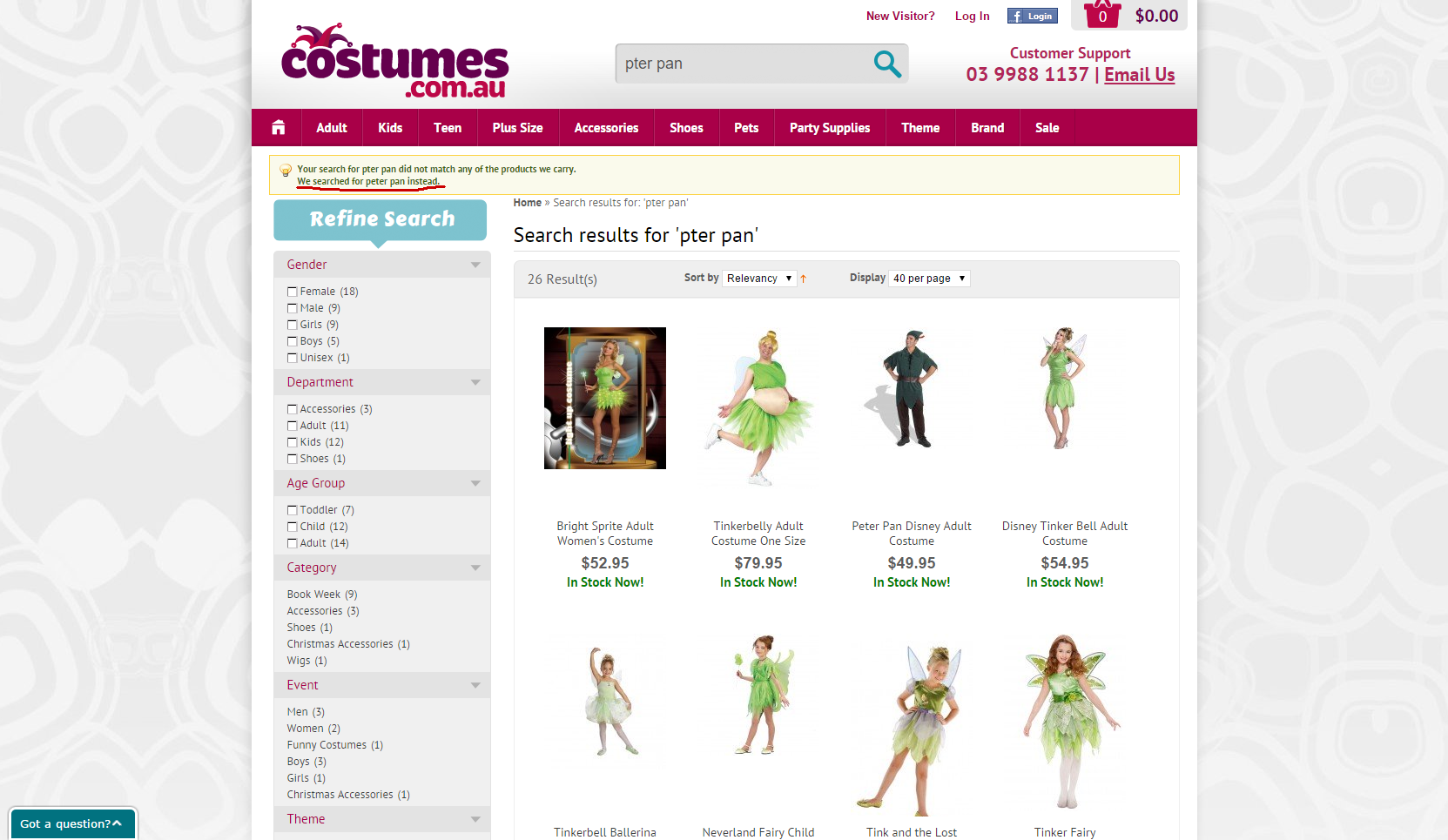Open the Plus Size menu
The width and height of the screenshot is (1448, 840).
point(517,128)
